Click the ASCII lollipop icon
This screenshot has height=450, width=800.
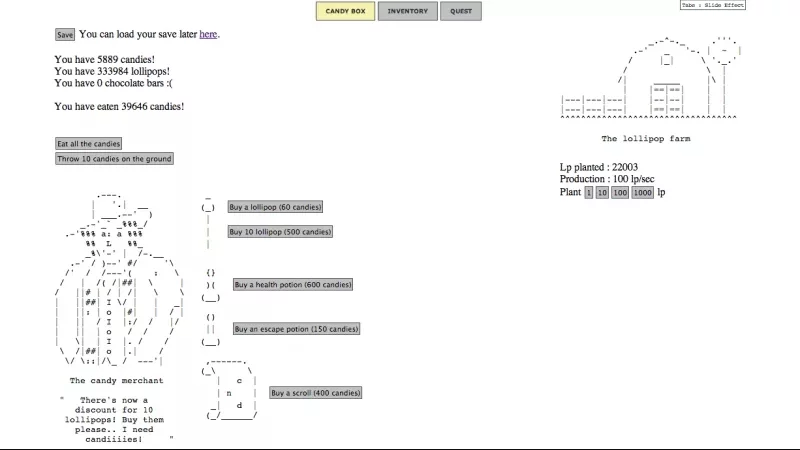point(208,222)
